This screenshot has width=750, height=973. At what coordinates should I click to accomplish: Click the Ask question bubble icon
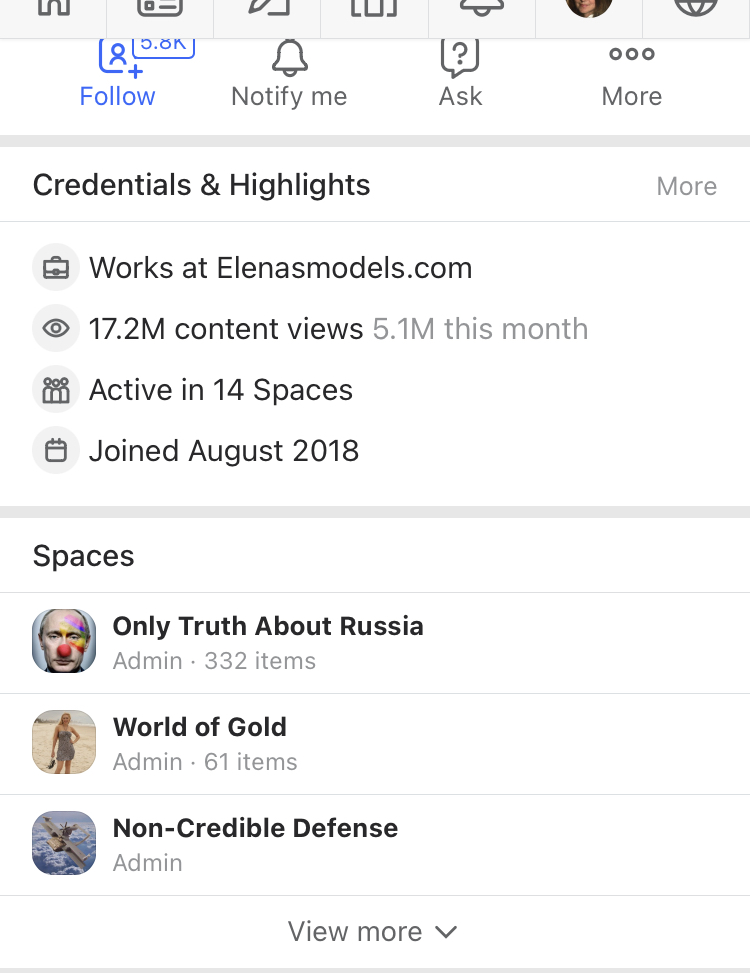pyautogui.click(x=460, y=58)
